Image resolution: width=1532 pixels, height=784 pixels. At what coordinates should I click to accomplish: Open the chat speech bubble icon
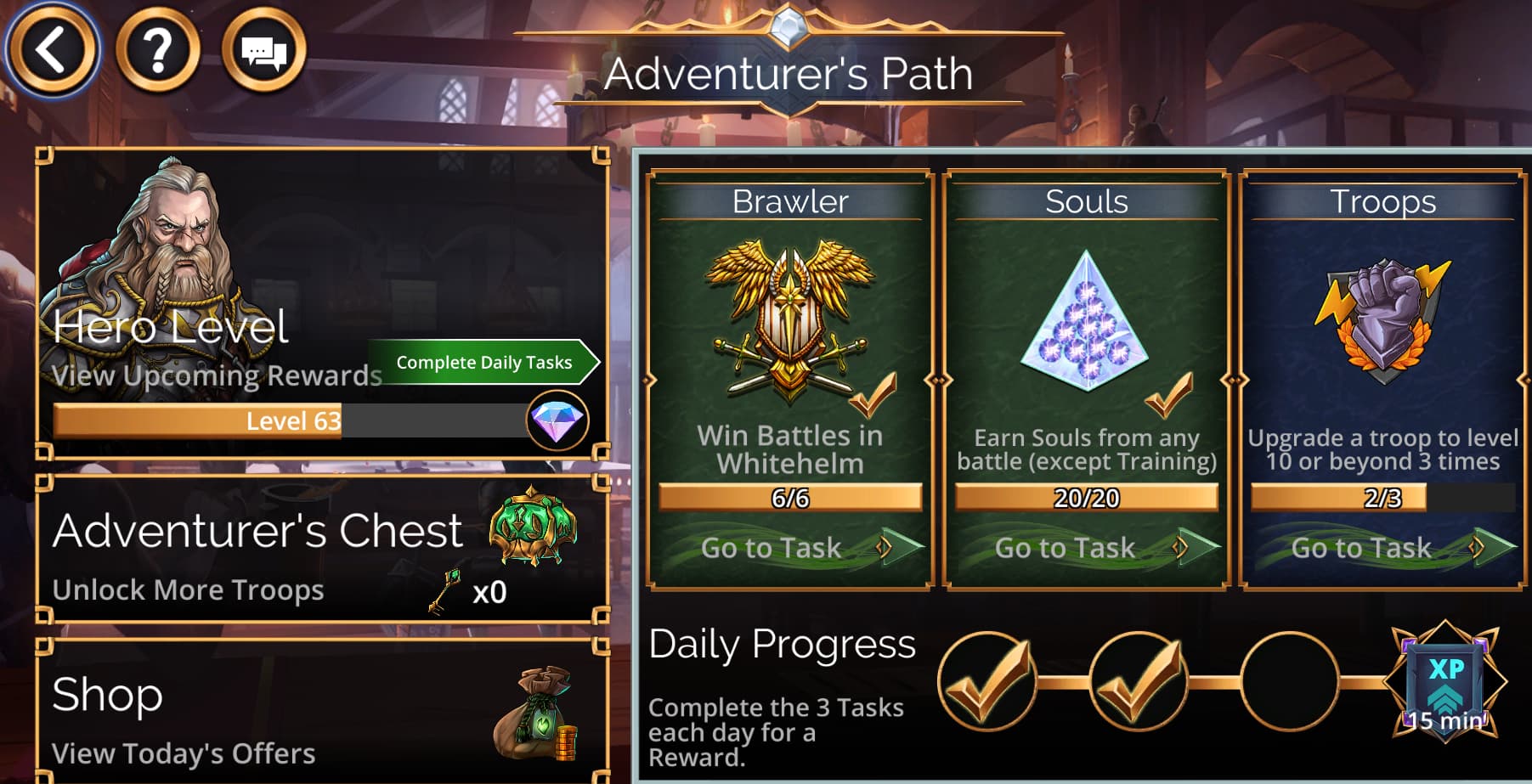tap(264, 50)
